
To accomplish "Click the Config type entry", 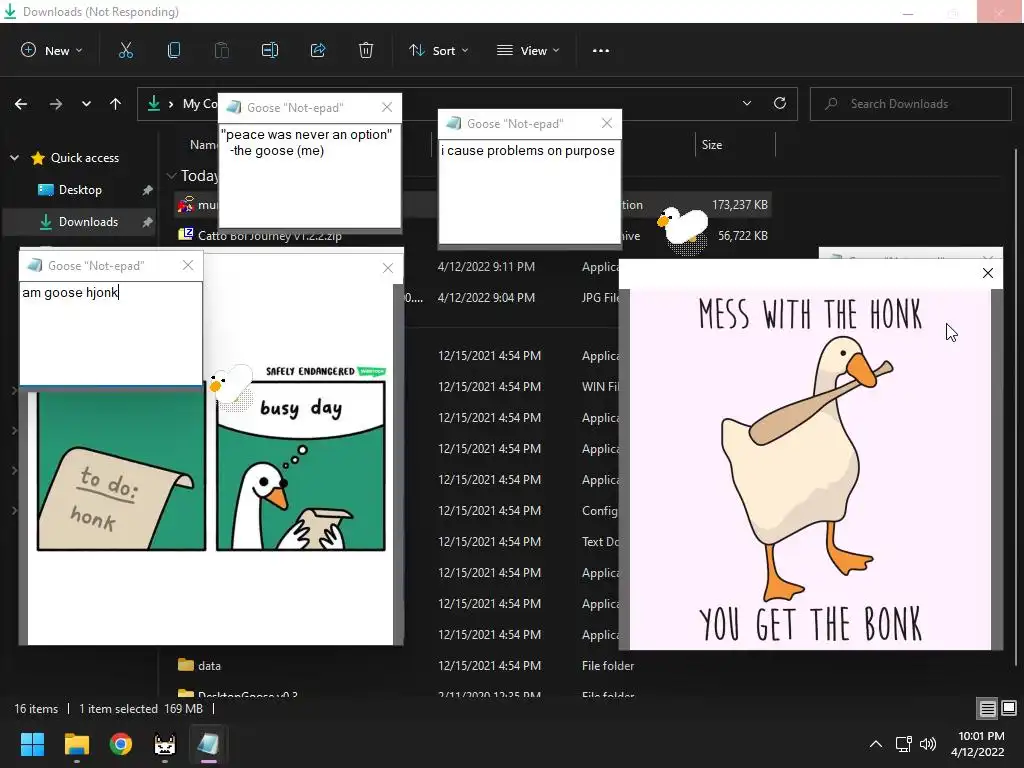I will (600, 511).
